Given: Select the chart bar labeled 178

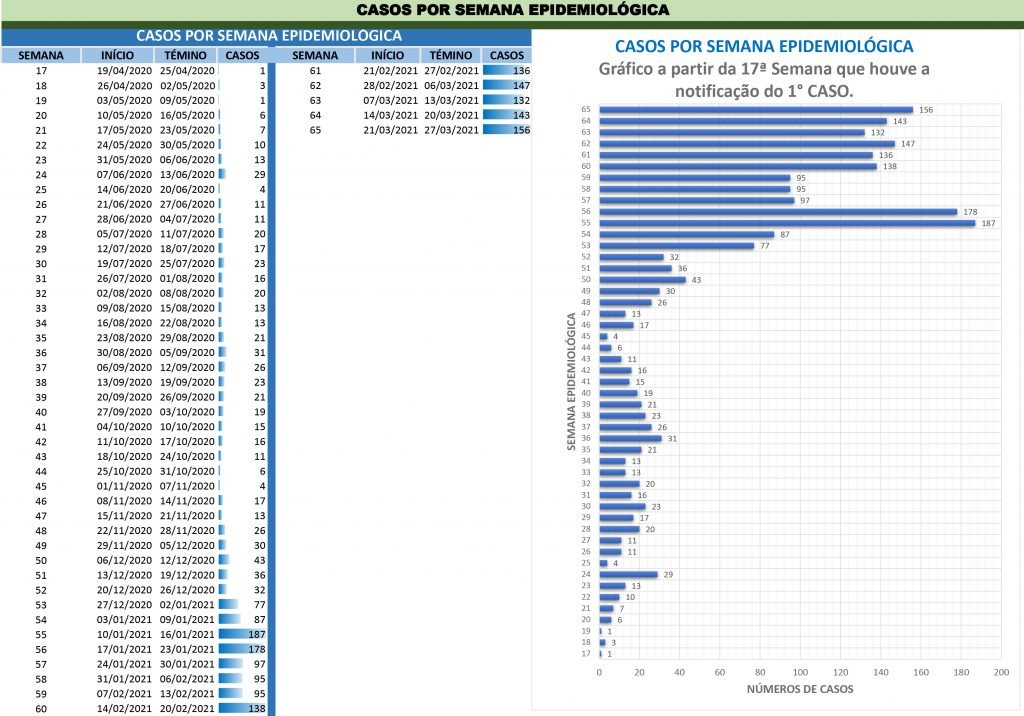Looking at the screenshot, I should 777,211.
